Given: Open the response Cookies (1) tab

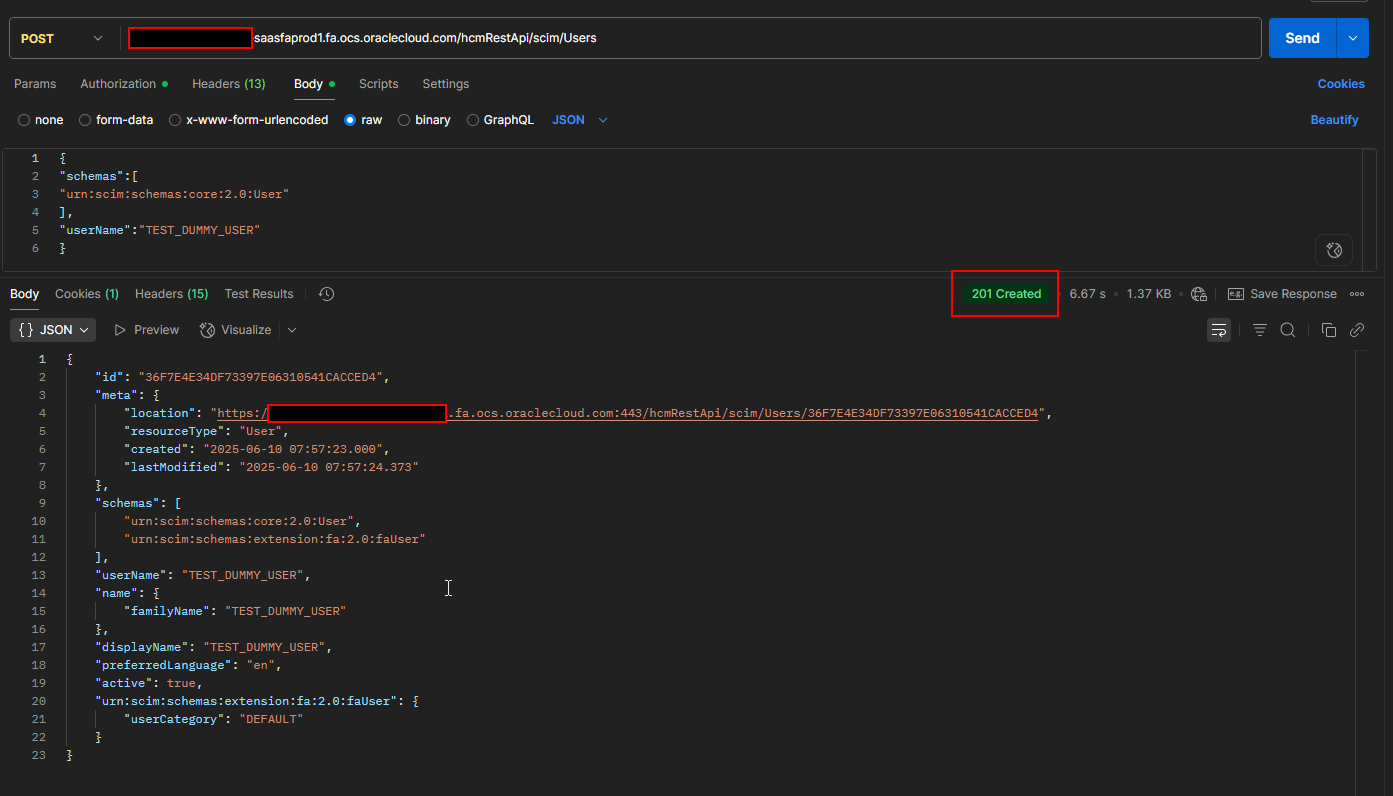Looking at the screenshot, I should [87, 294].
